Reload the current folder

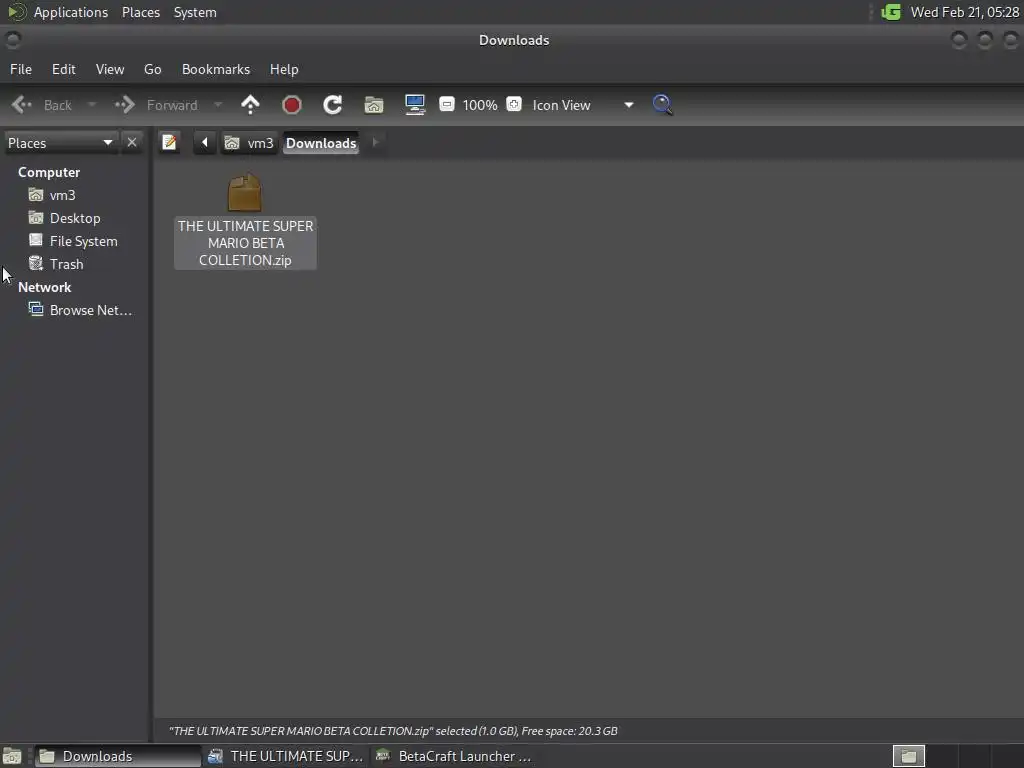(x=332, y=104)
